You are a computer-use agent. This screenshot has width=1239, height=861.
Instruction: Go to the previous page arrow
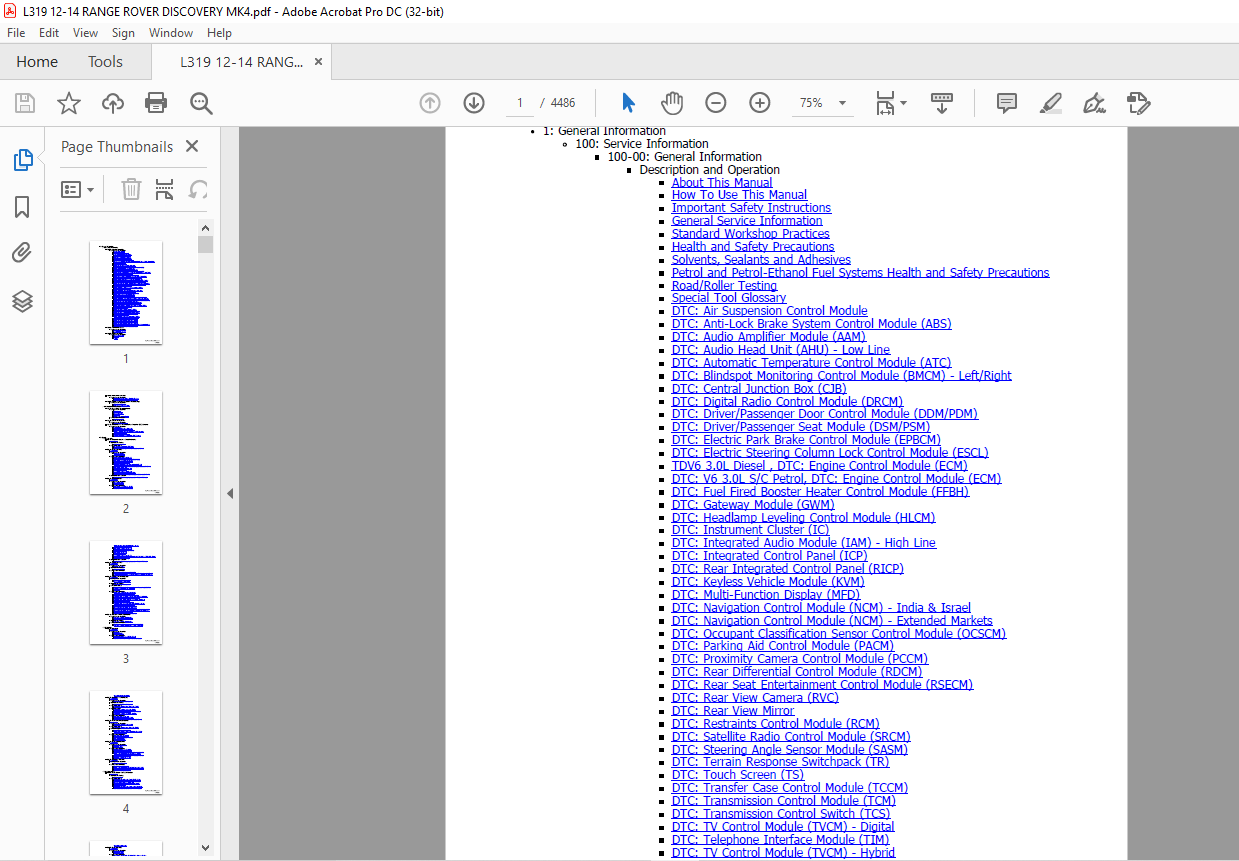[430, 103]
